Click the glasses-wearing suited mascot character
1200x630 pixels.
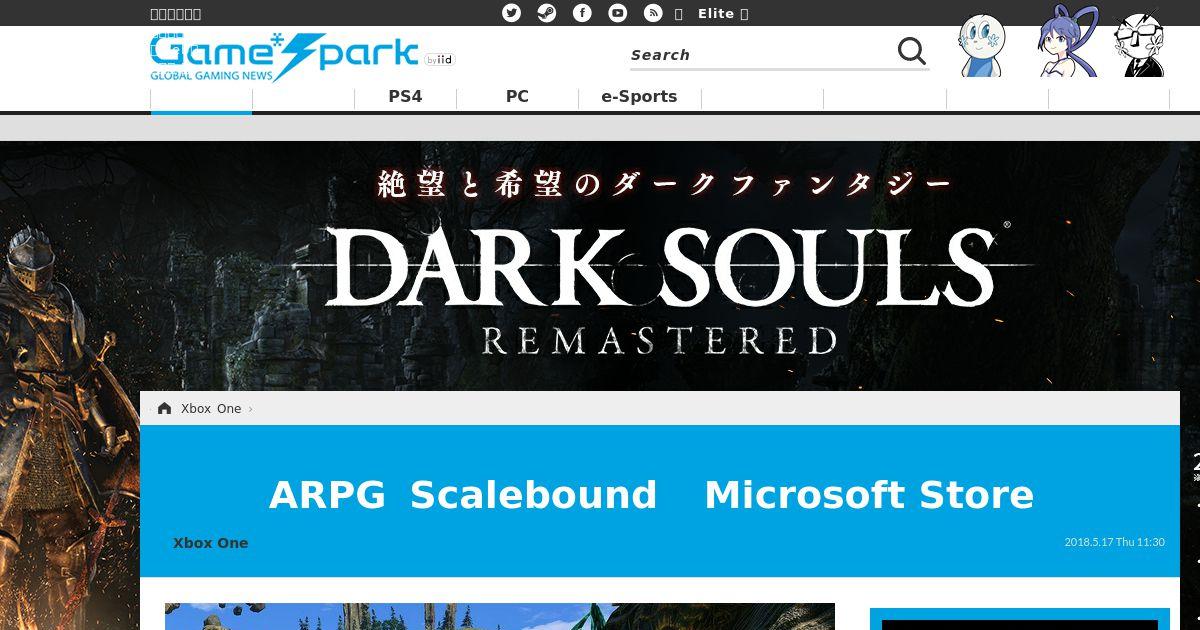click(x=1140, y=45)
